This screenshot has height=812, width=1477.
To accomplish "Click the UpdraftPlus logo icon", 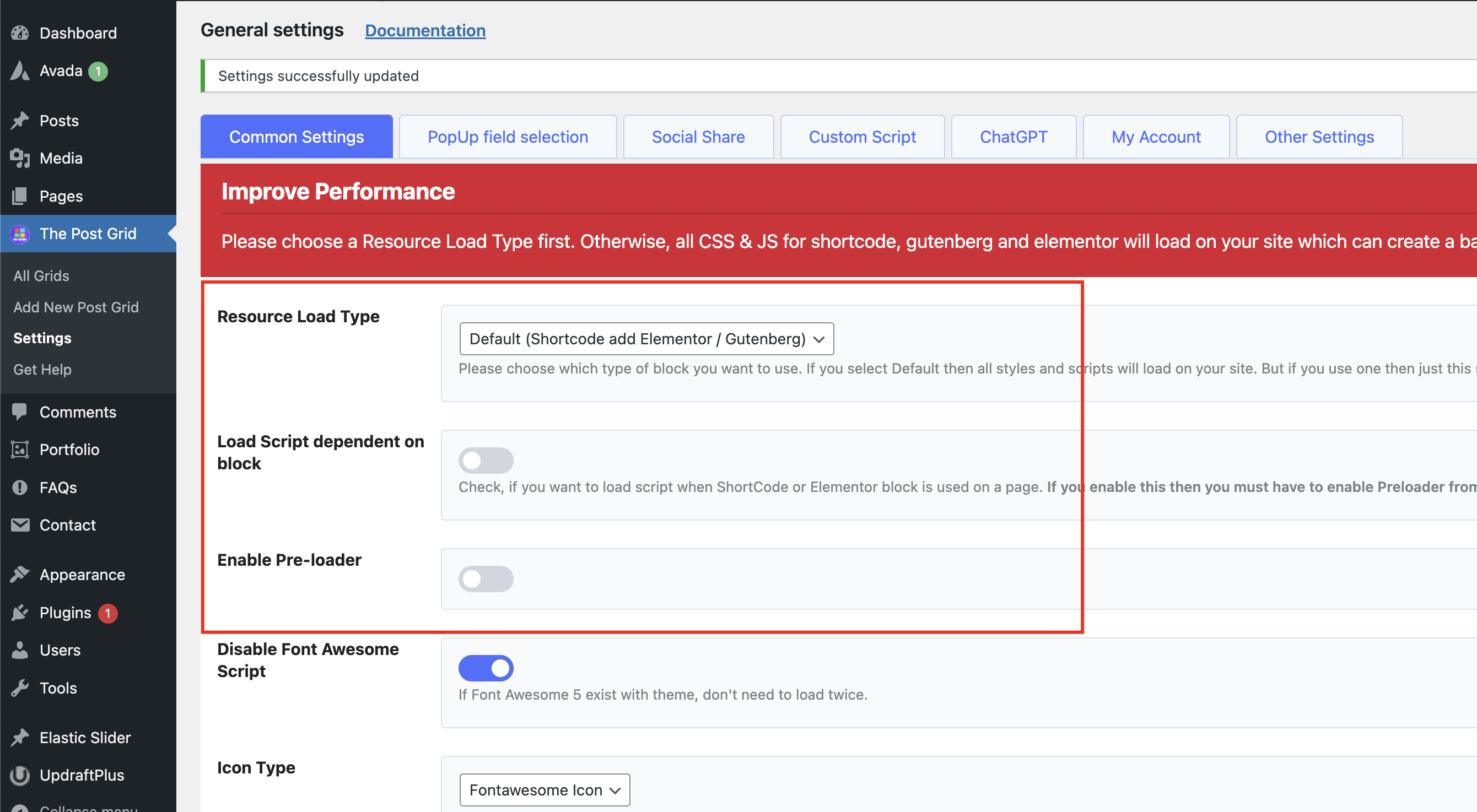I will tap(20, 775).
